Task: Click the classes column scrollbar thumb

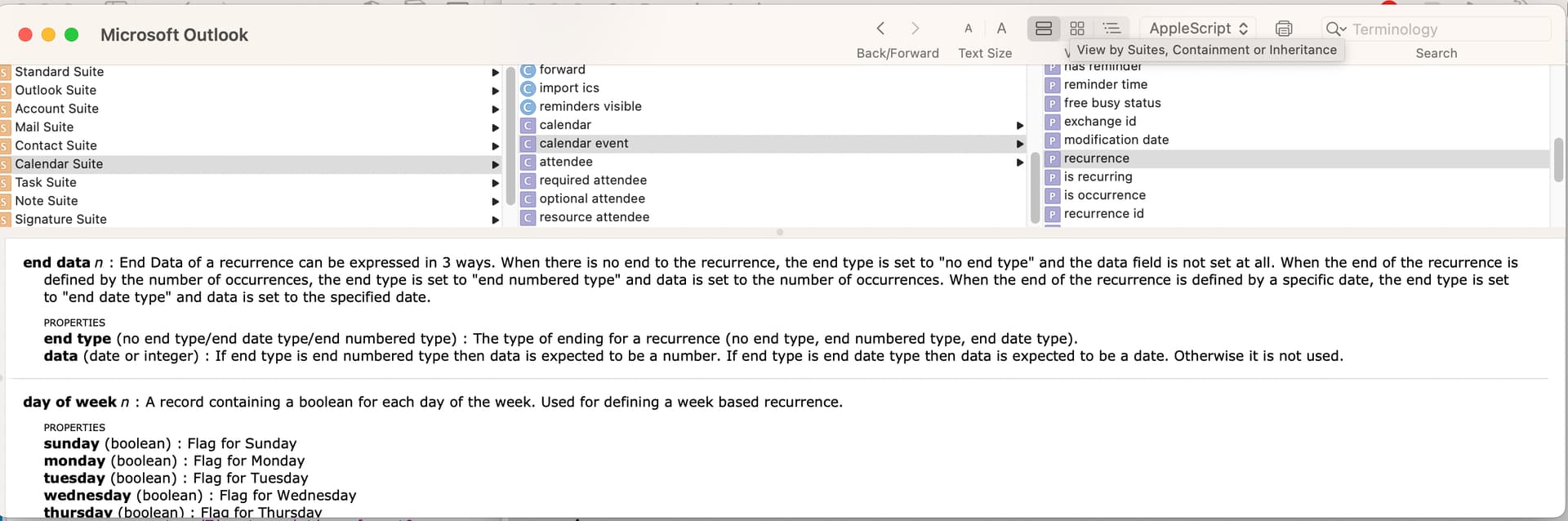Action: point(1035,187)
